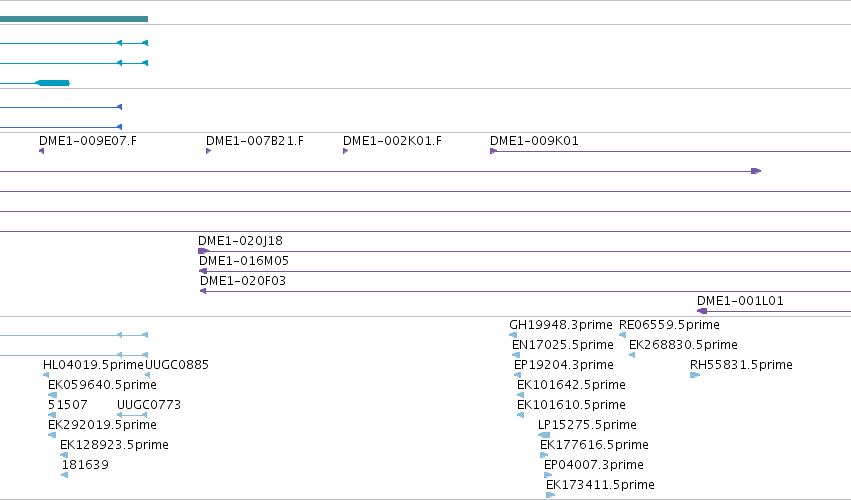Click the 51507 feature label
Screen dimensions: 851x500
tap(67, 406)
